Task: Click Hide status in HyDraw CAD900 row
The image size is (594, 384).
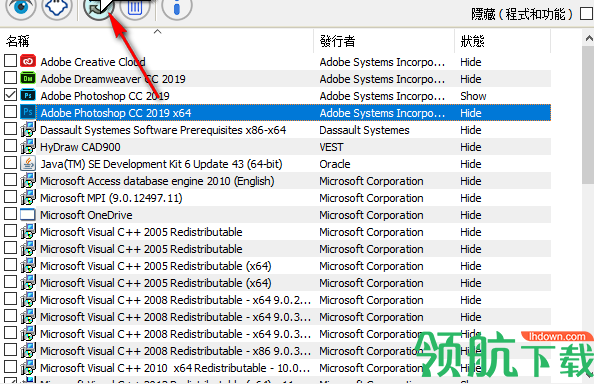Action: [471, 147]
